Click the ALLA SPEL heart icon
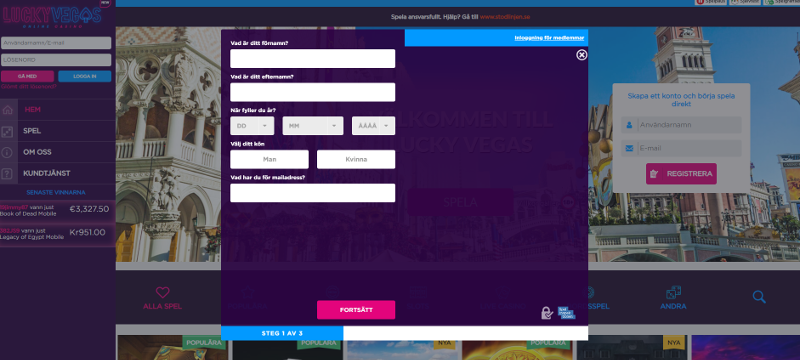 point(162,293)
